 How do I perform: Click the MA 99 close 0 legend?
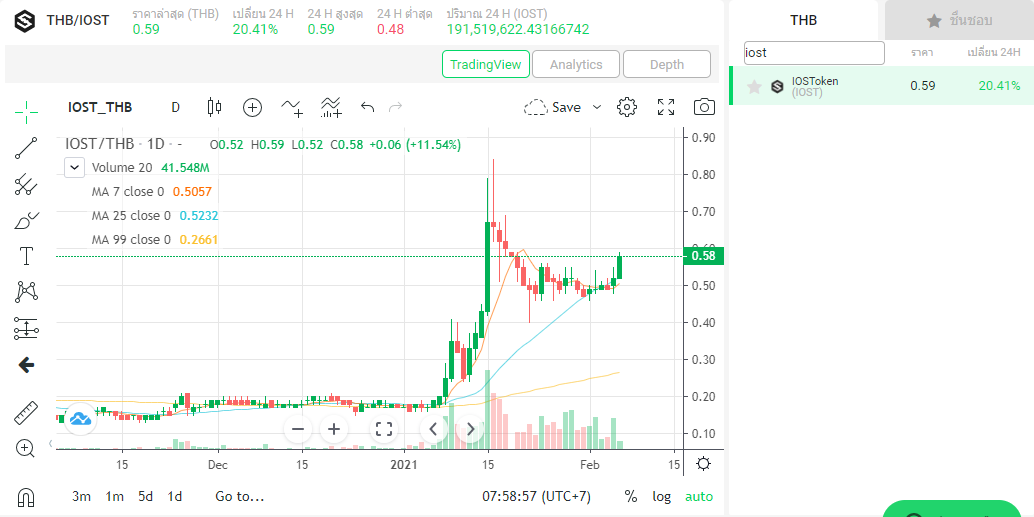point(131,239)
